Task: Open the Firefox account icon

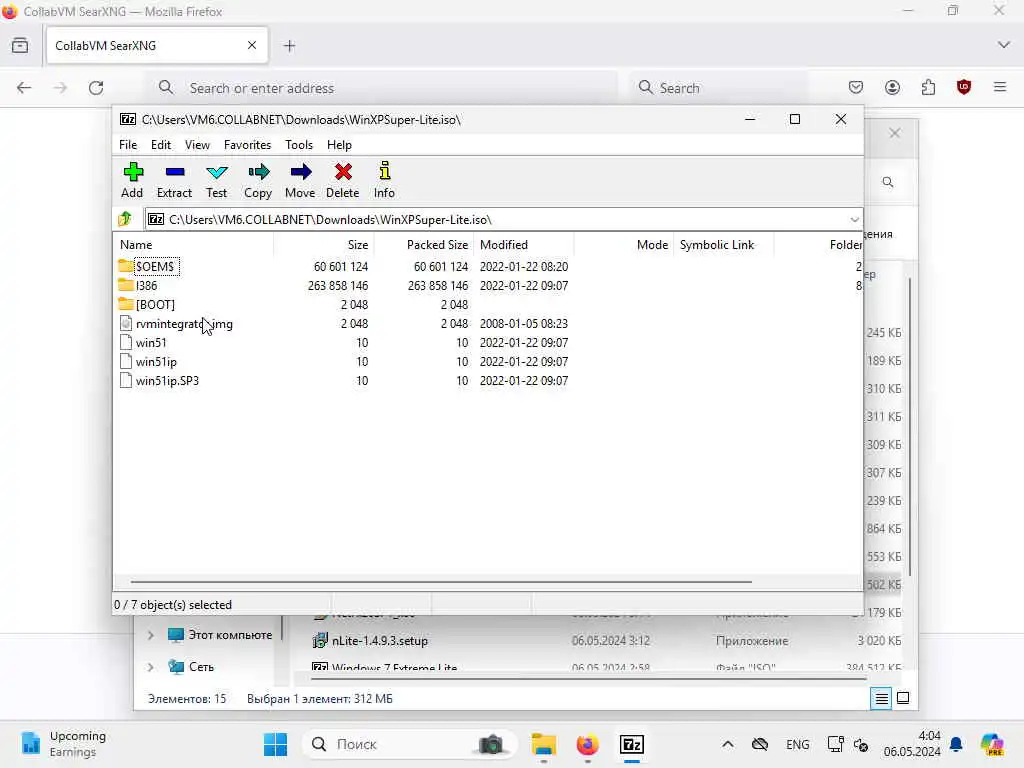Action: click(893, 87)
